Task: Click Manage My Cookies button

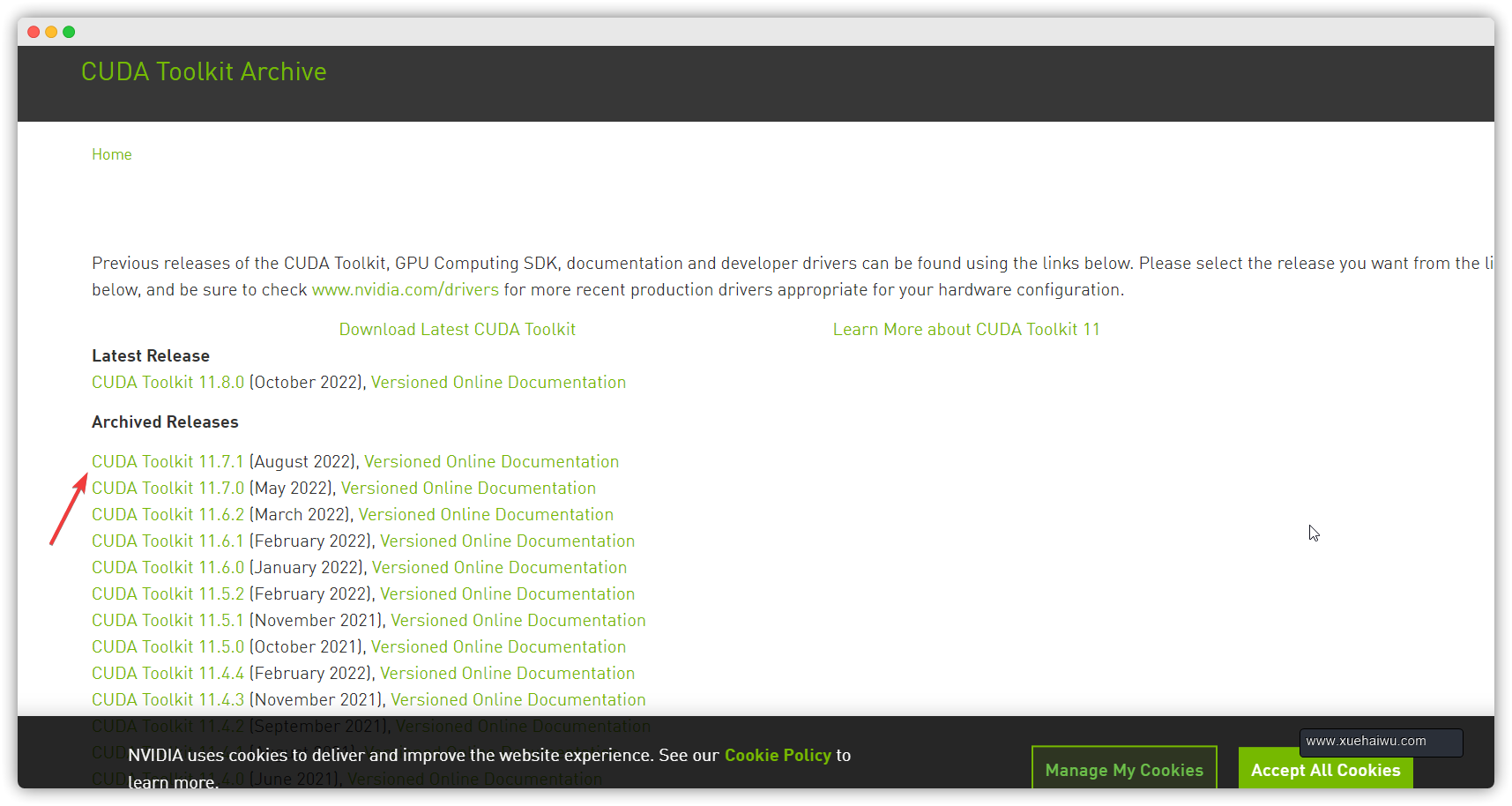Action: coord(1124,769)
